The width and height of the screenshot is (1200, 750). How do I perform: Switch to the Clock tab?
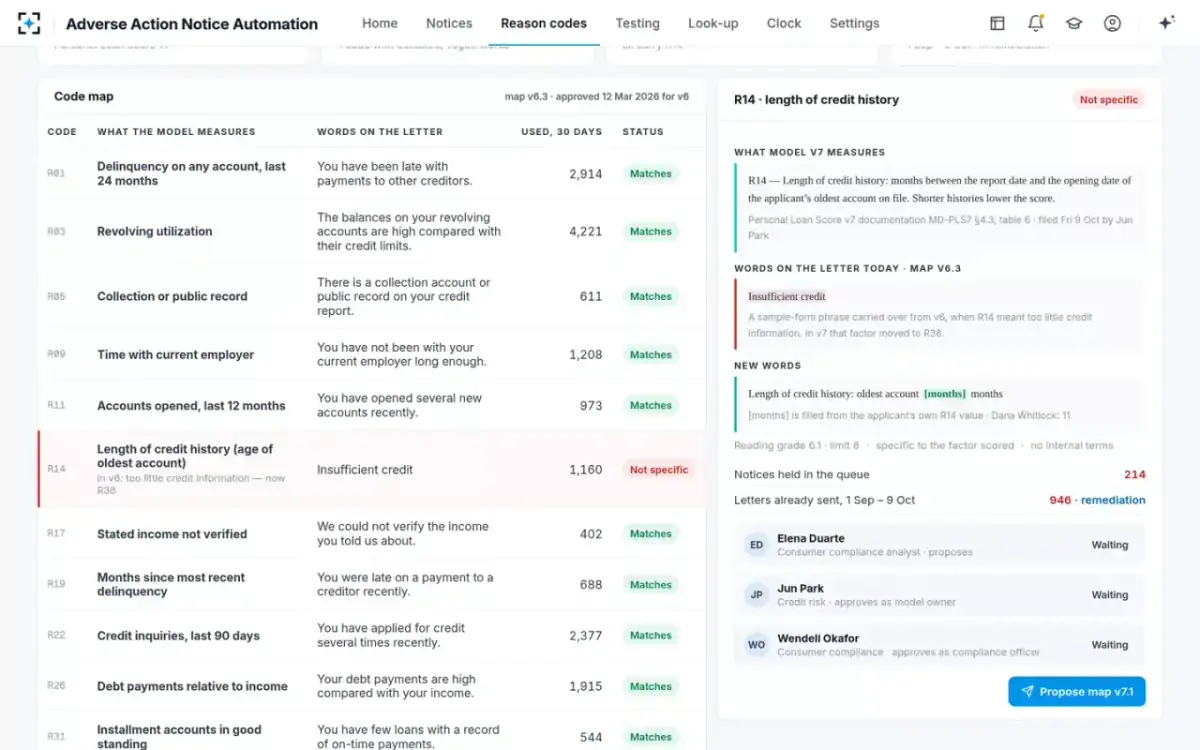pyautogui.click(x=784, y=23)
